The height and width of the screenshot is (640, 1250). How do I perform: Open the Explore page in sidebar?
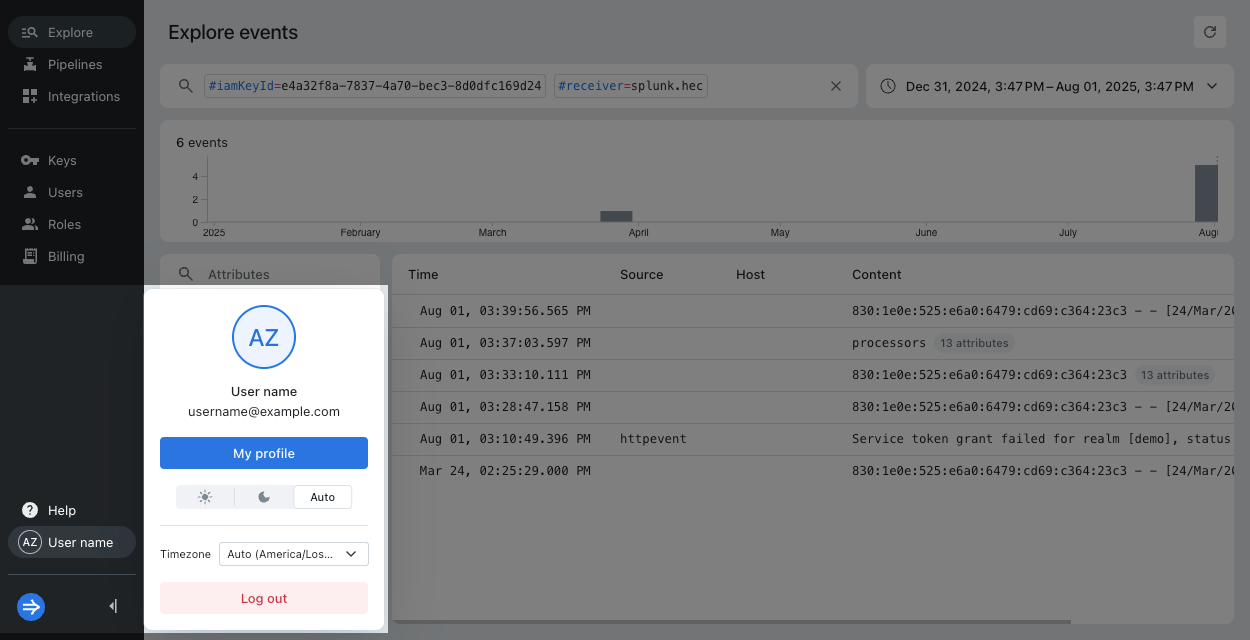pos(72,32)
